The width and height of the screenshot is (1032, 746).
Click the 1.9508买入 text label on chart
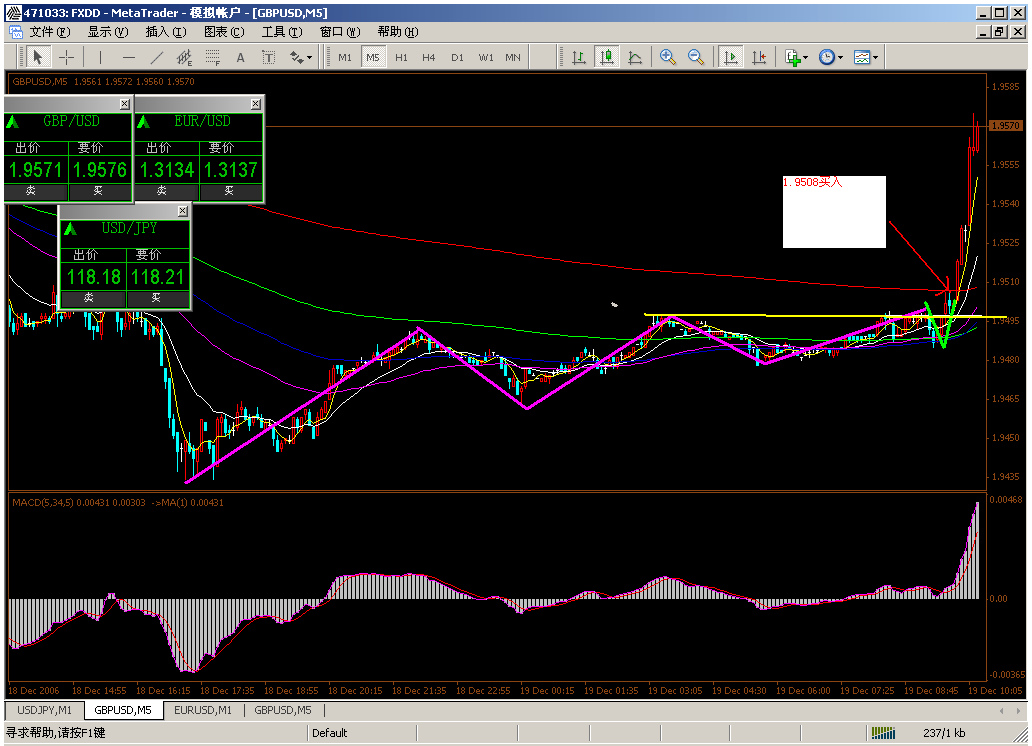(812, 182)
